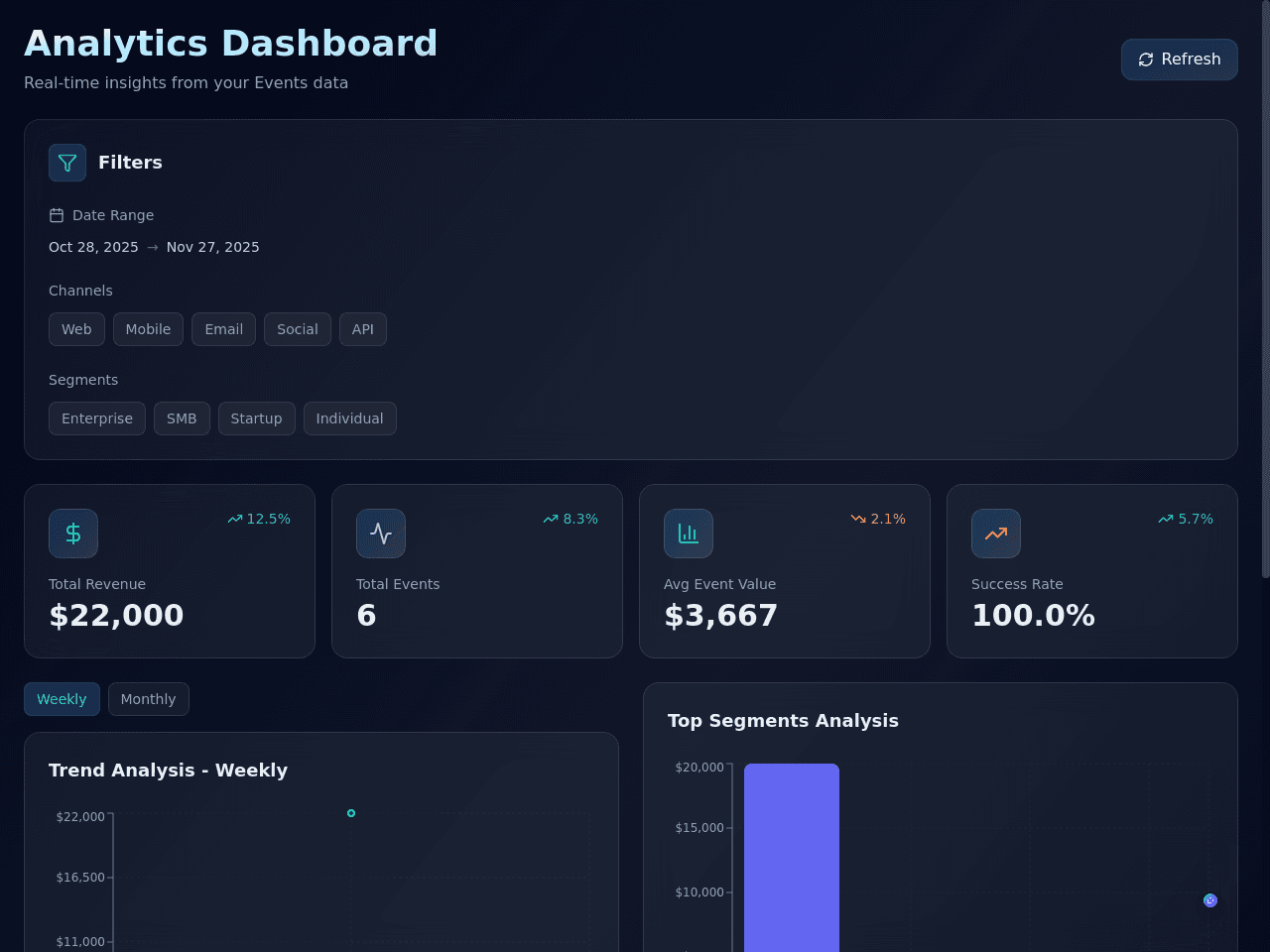Image resolution: width=1270 pixels, height=952 pixels.
Task: Open the Oct 28, 2025 start date
Action: click(93, 247)
